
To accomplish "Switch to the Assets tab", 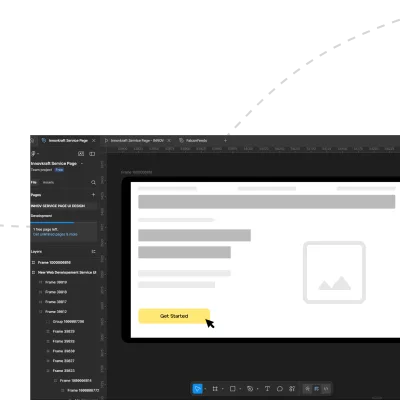I will pos(48,182).
